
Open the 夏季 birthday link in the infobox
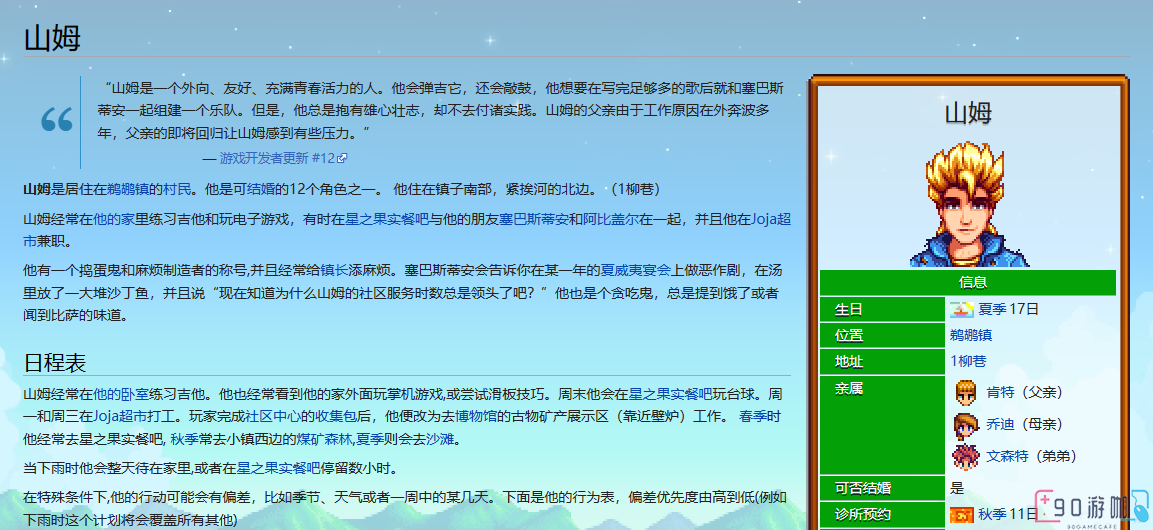point(992,309)
